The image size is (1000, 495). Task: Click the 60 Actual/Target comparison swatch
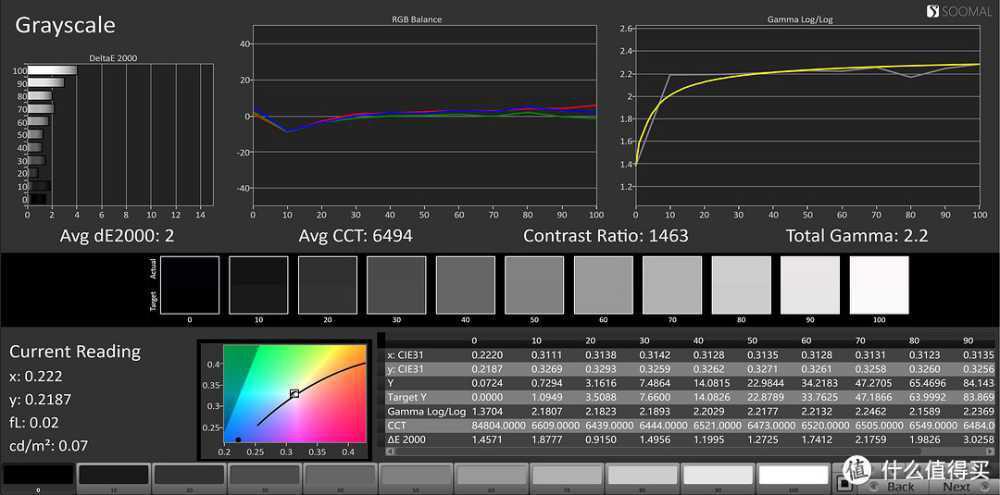pyautogui.click(x=603, y=285)
